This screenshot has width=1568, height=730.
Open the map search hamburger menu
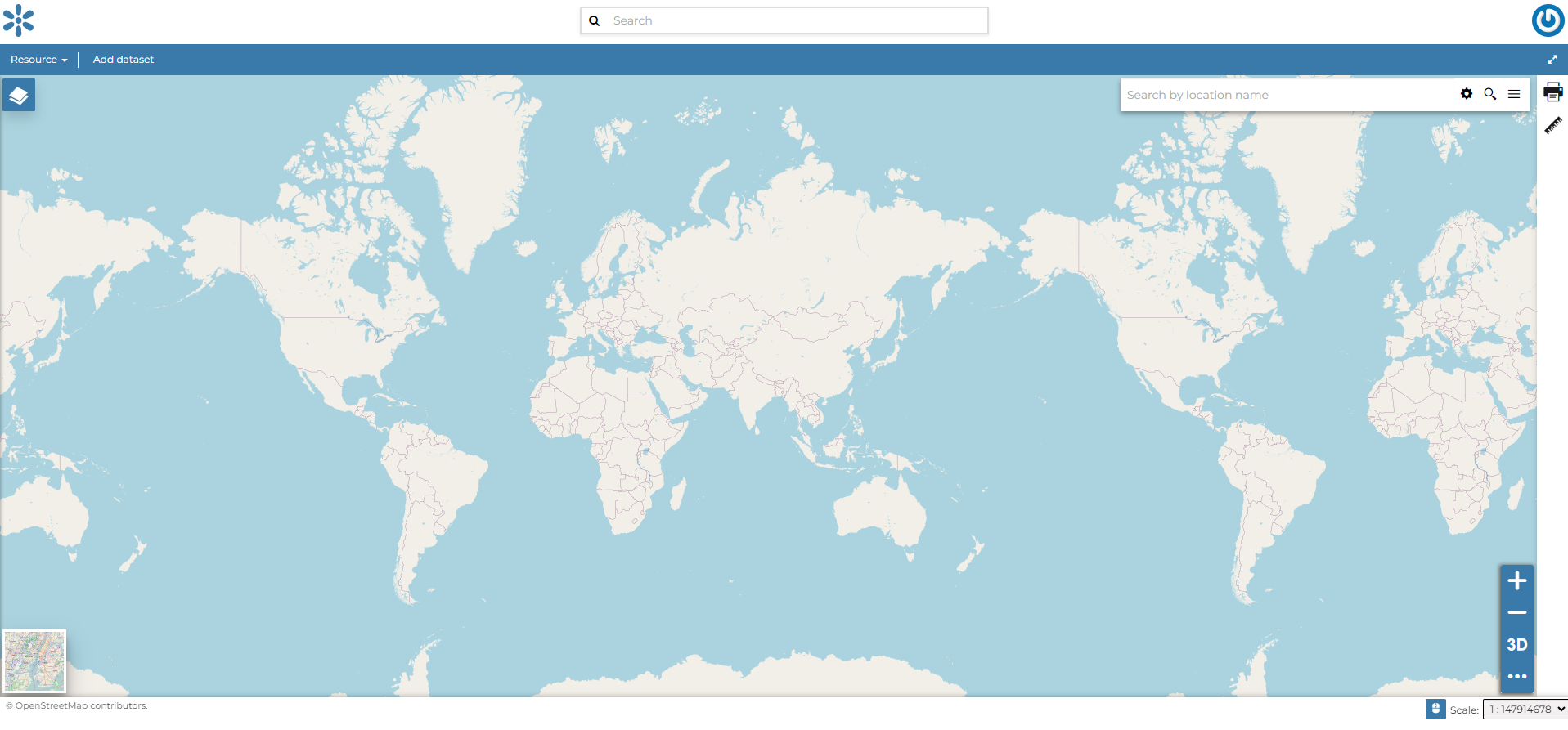pyautogui.click(x=1514, y=94)
